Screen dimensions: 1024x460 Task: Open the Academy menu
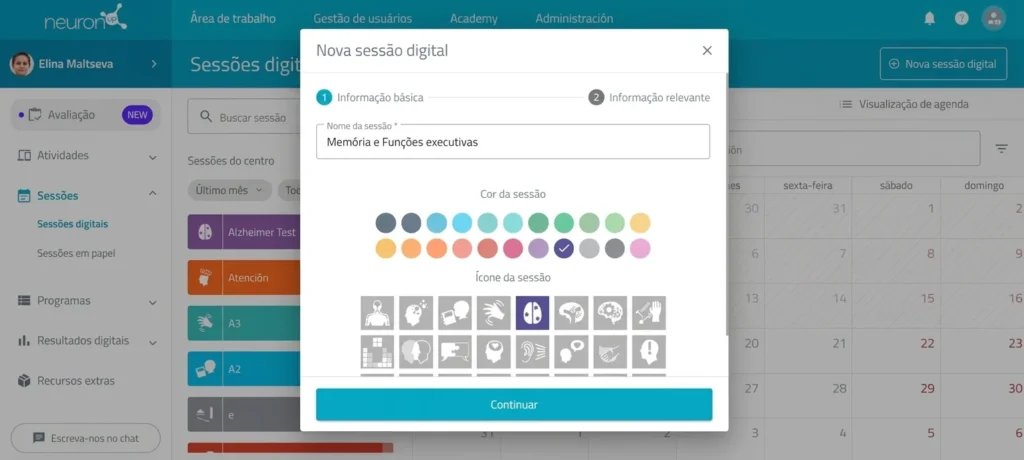point(473,18)
